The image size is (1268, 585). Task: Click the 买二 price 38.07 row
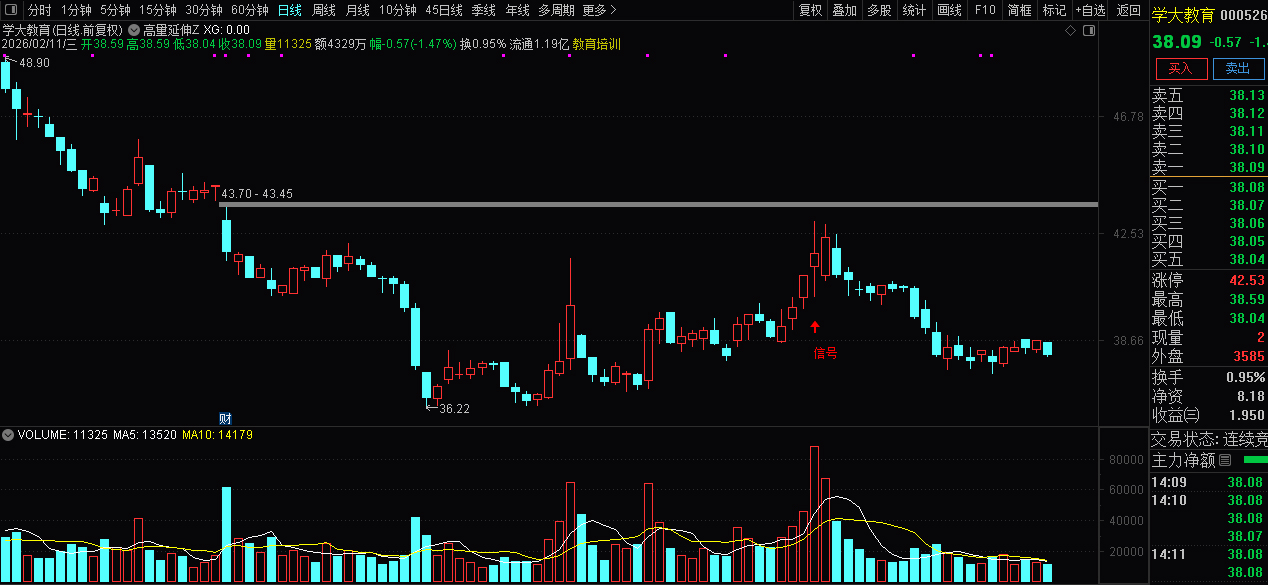(x=1209, y=205)
